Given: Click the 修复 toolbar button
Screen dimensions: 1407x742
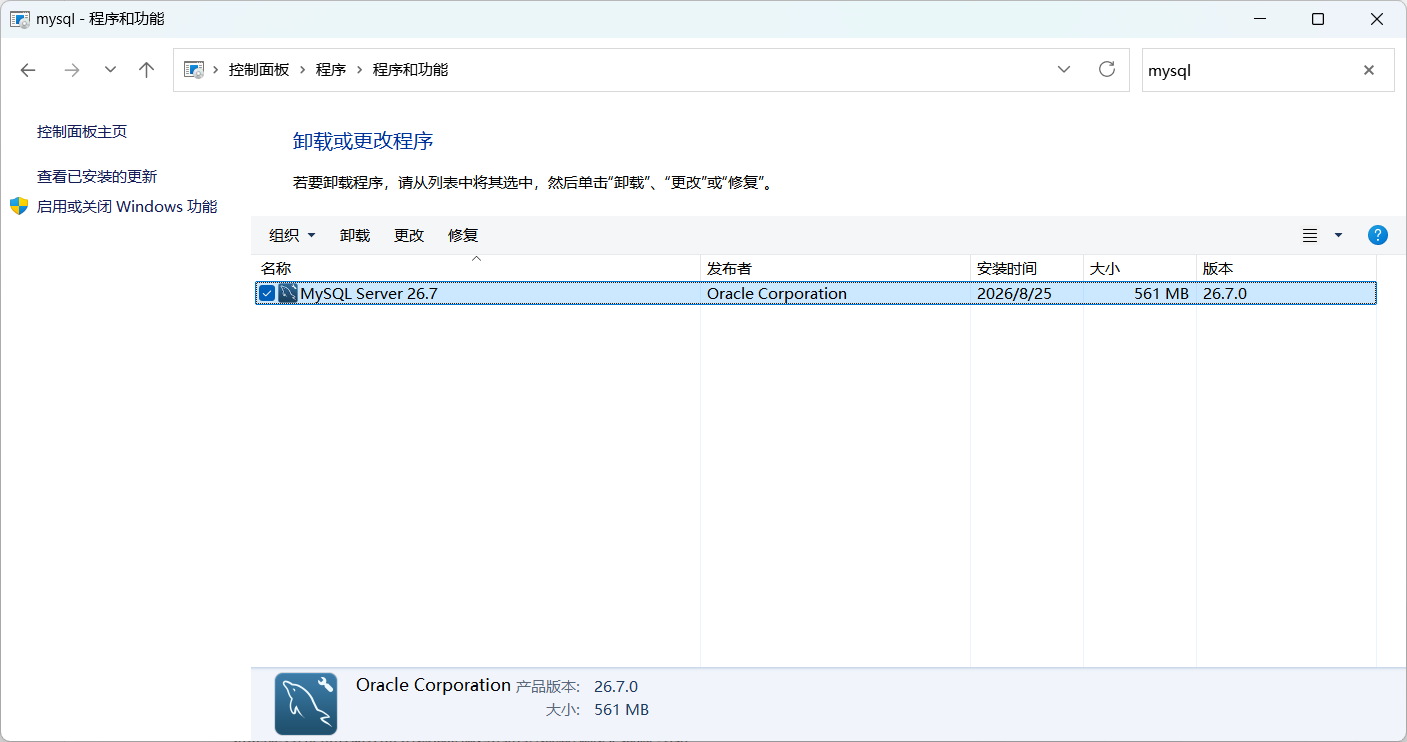Looking at the screenshot, I should pos(463,235).
